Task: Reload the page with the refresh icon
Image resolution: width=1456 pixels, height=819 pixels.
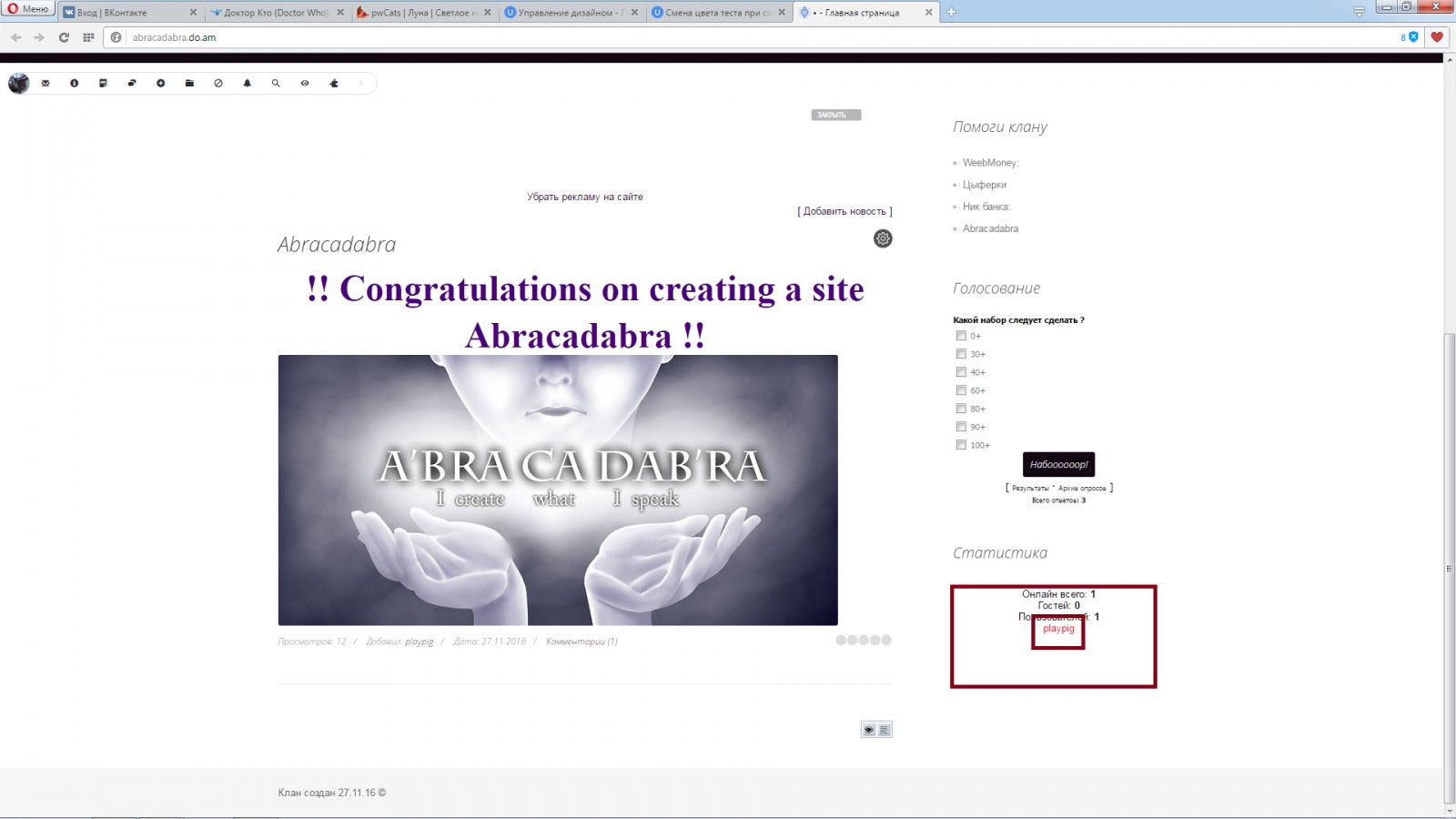Action: coord(64,37)
